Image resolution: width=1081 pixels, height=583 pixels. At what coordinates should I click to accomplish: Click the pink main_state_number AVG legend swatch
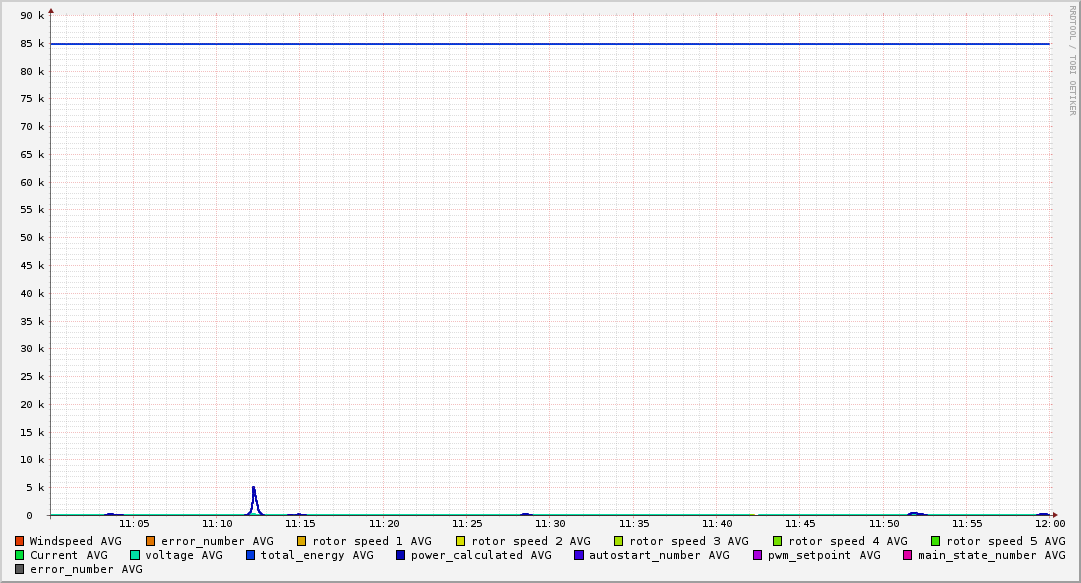pyautogui.click(x=908, y=555)
